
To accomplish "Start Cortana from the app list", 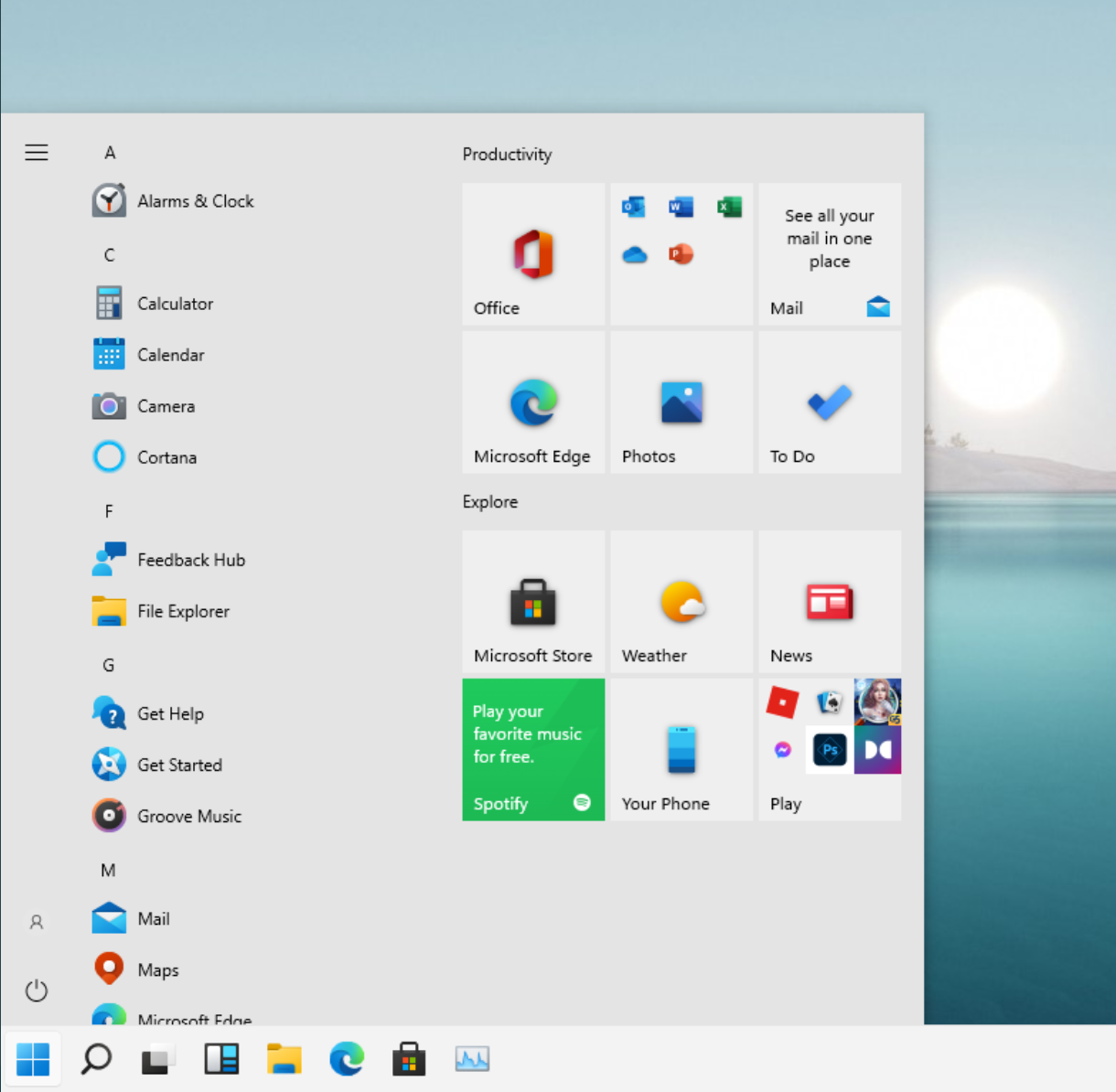I will point(167,457).
